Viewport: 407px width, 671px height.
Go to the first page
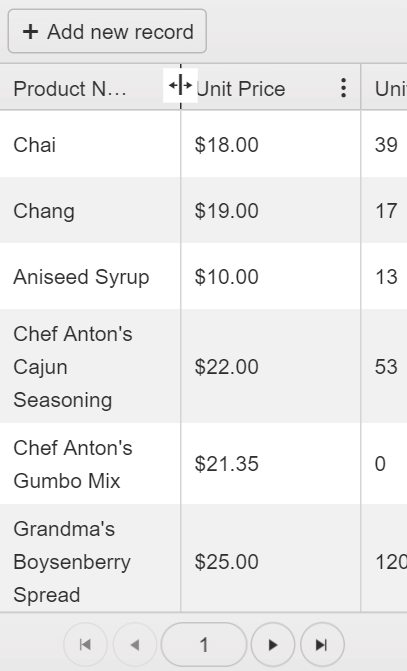[85, 644]
